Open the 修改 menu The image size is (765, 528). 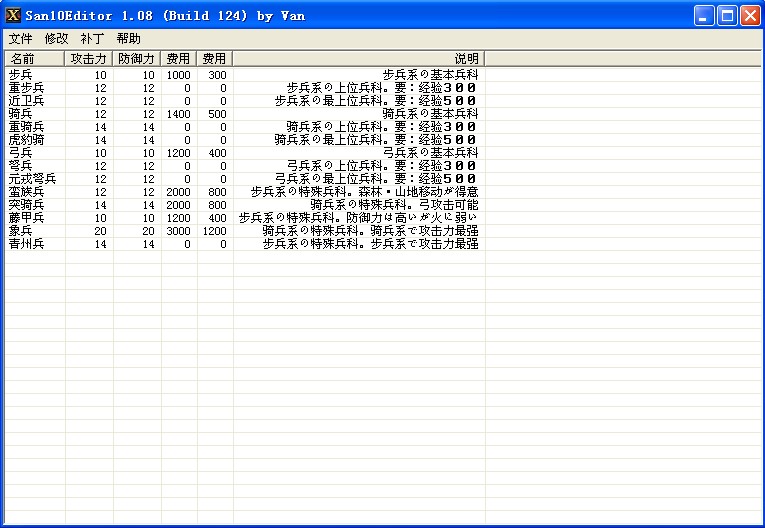click(x=56, y=38)
